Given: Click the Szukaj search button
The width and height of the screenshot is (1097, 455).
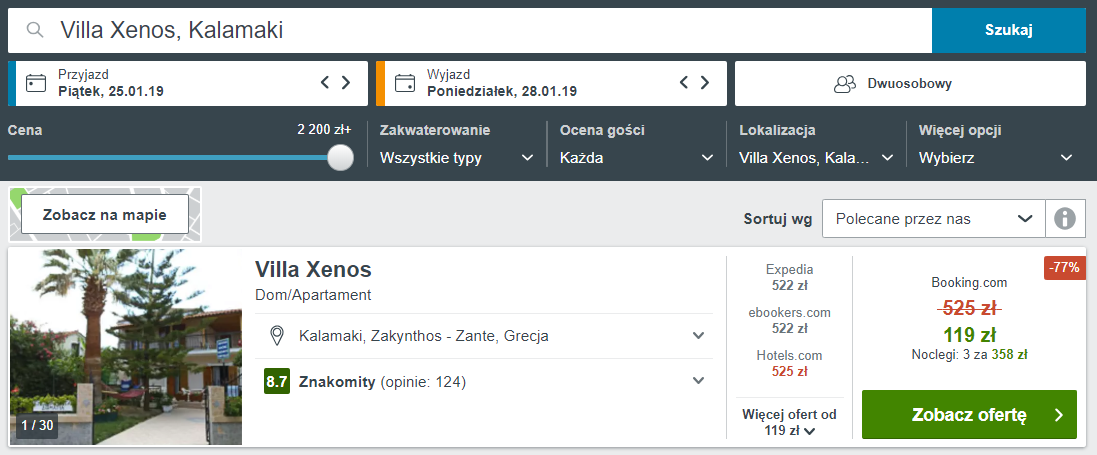Looking at the screenshot, I should point(1008,30).
